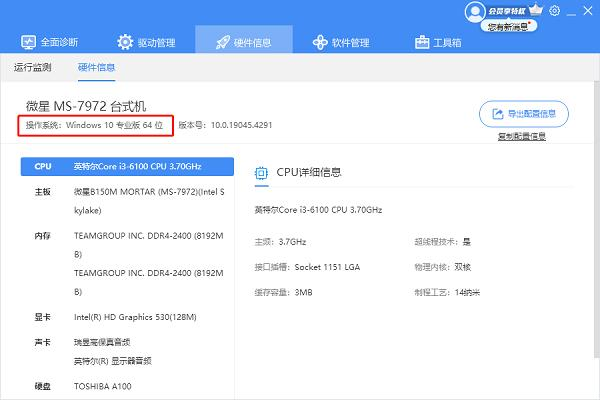Click the 会员享特权 label
This screenshot has height=400, width=600.
click(x=507, y=11)
